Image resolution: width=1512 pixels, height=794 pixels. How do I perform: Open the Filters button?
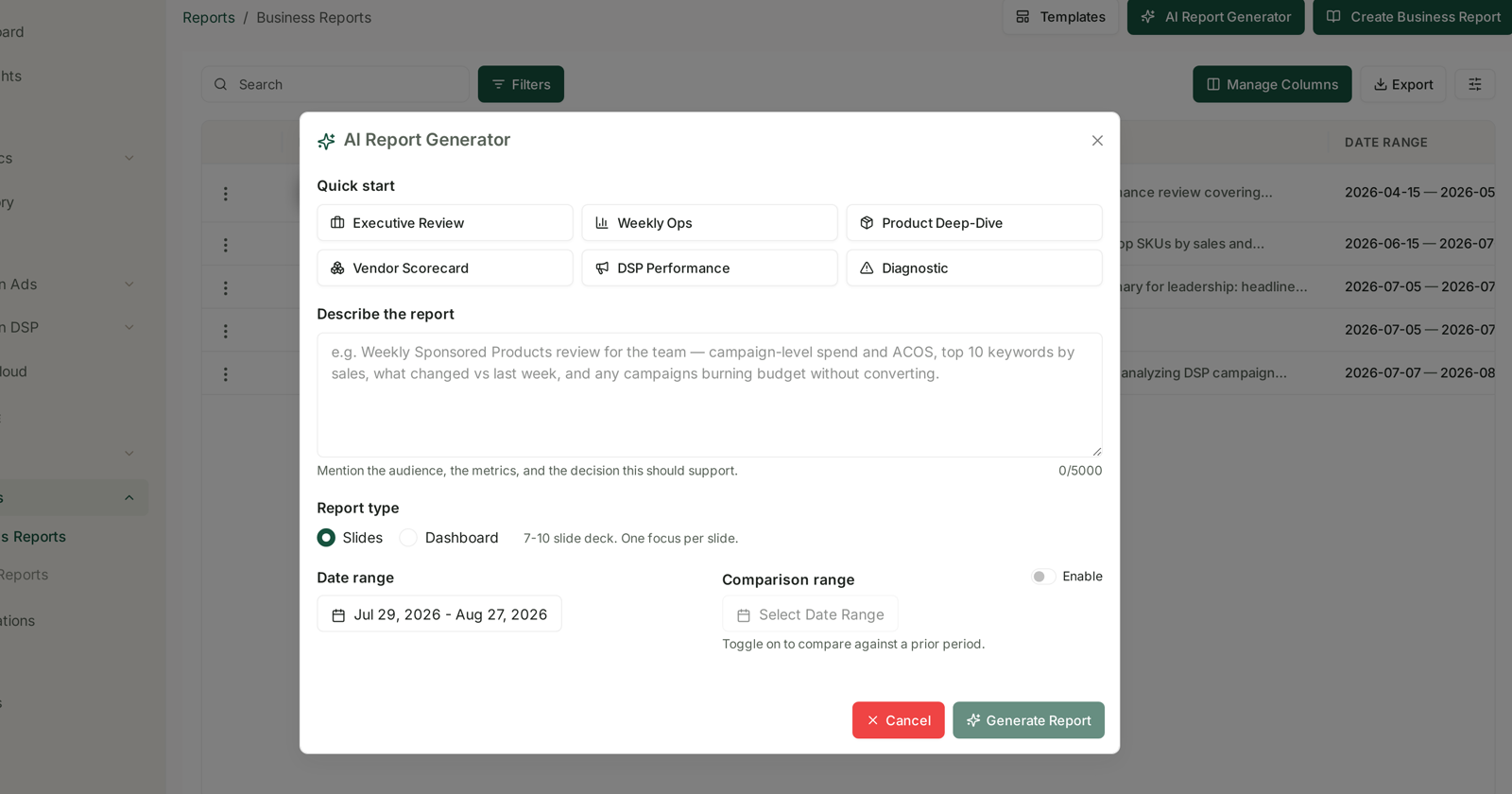point(521,84)
